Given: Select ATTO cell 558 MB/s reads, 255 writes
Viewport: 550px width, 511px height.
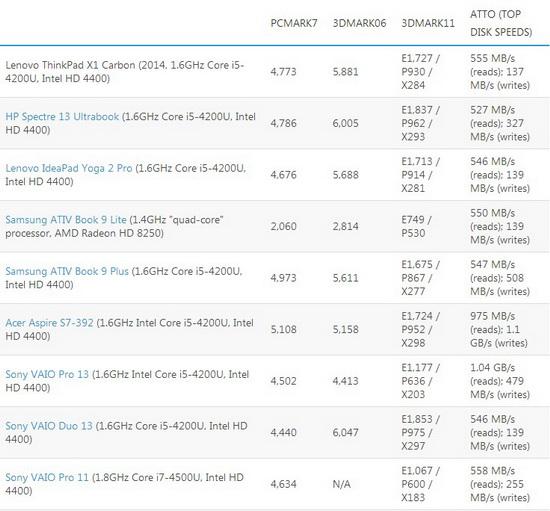Looking at the screenshot, I should [500, 484].
